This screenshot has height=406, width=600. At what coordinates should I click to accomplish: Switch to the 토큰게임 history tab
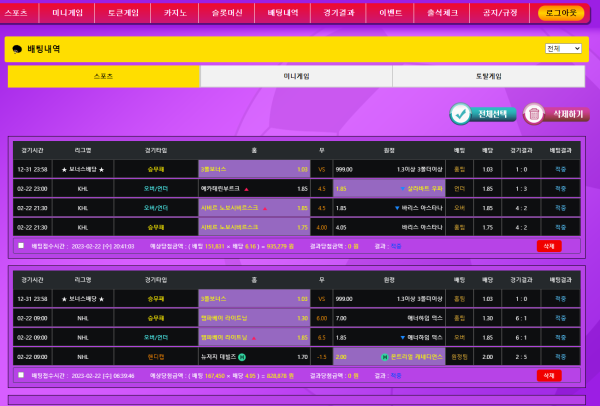coord(489,76)
